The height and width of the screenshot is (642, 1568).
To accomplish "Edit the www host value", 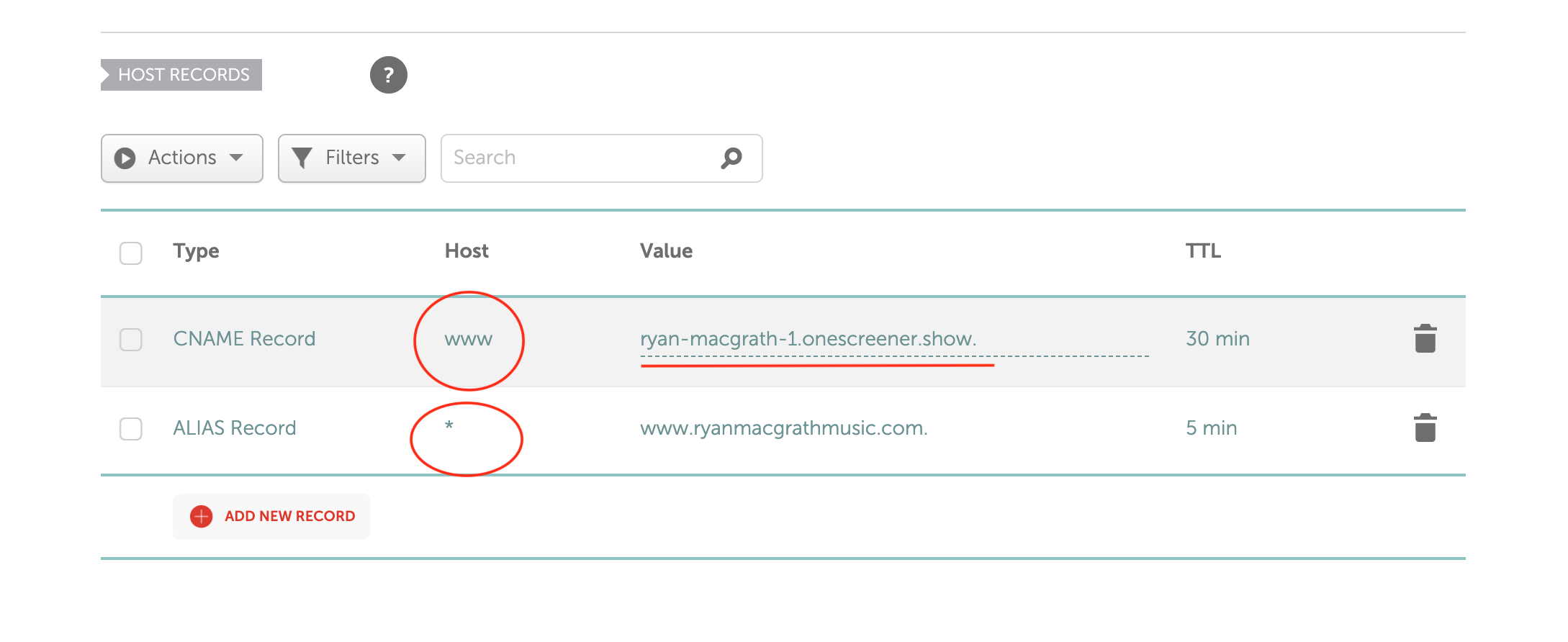I will coord(469,339).
